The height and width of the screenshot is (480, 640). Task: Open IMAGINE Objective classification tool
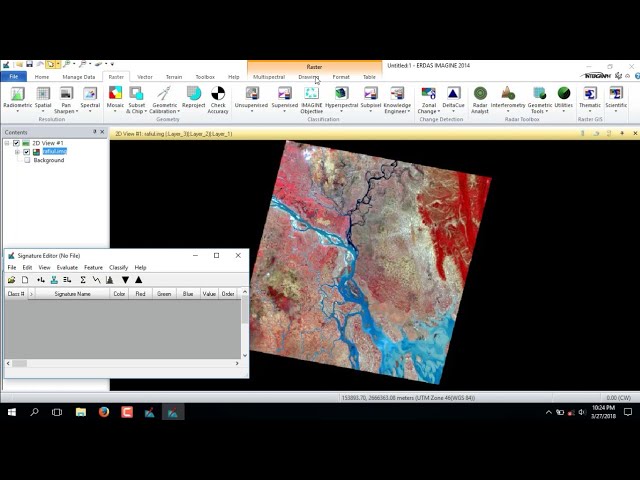click(311, 100)
